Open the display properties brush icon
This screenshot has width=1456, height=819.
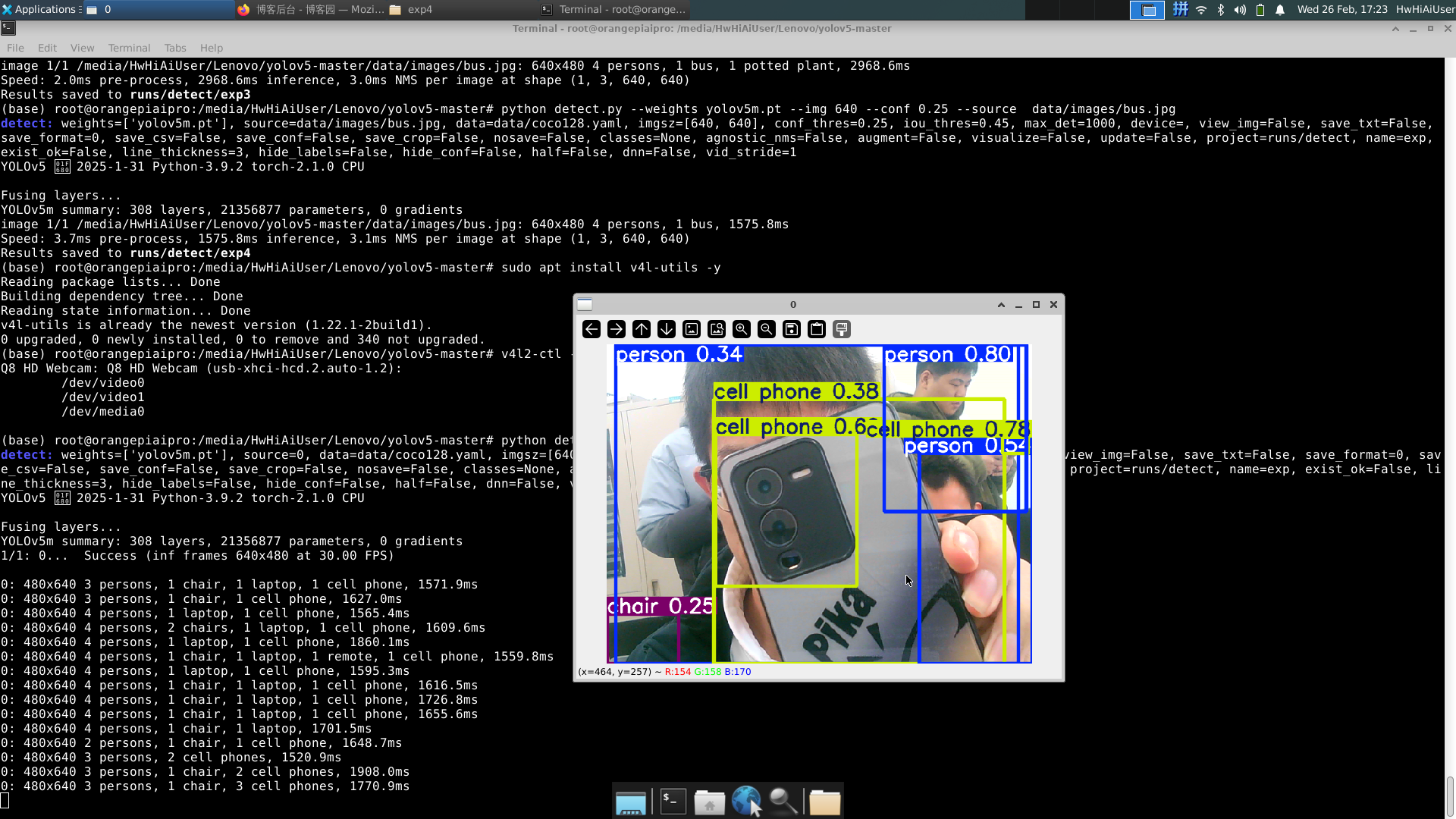click(842, 329)
